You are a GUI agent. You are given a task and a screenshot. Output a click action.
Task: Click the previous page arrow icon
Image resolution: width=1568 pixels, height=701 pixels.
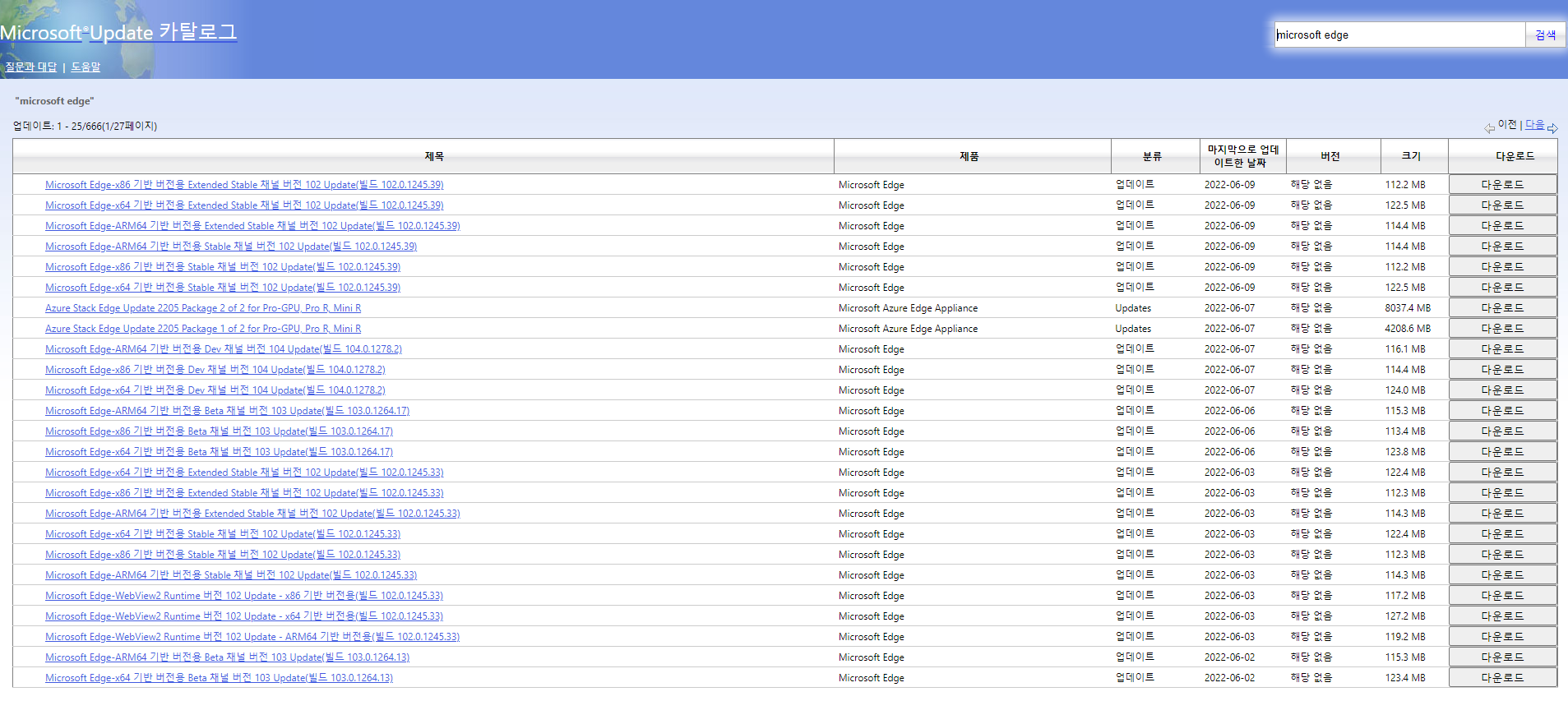(1489, 128)
